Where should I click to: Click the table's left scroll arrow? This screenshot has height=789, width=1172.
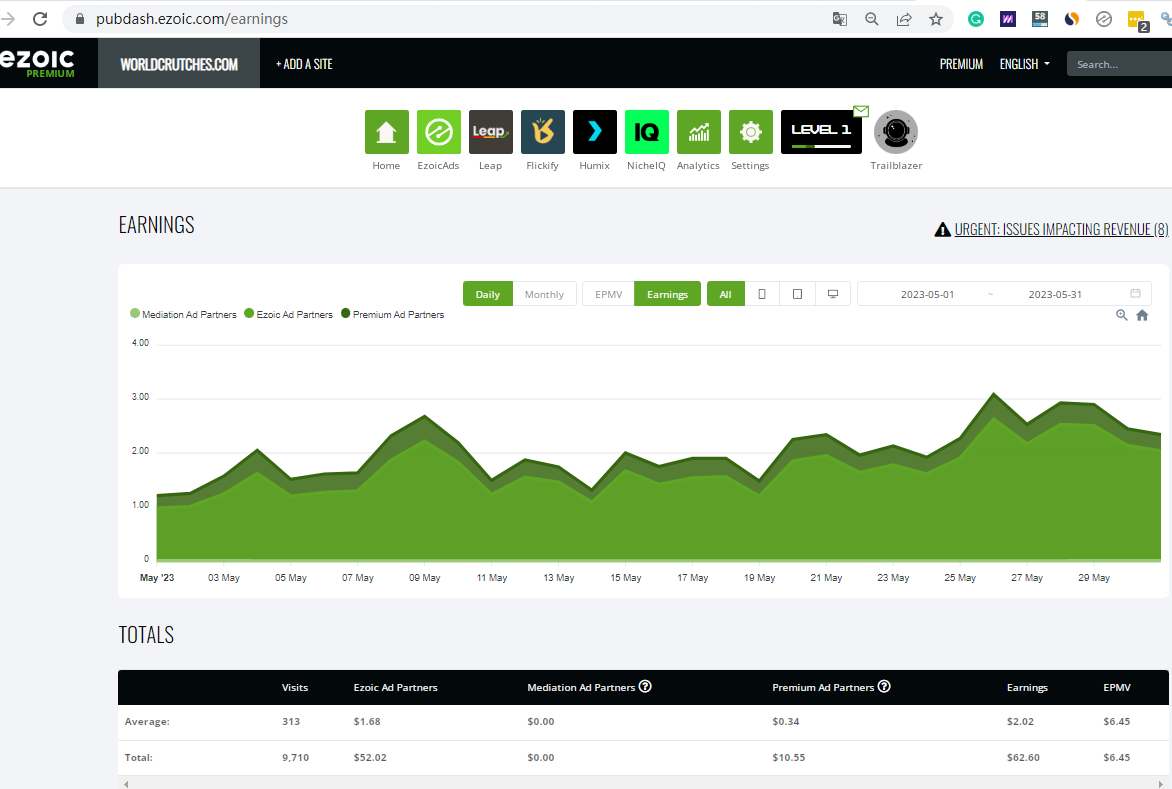tap(126, 784)
